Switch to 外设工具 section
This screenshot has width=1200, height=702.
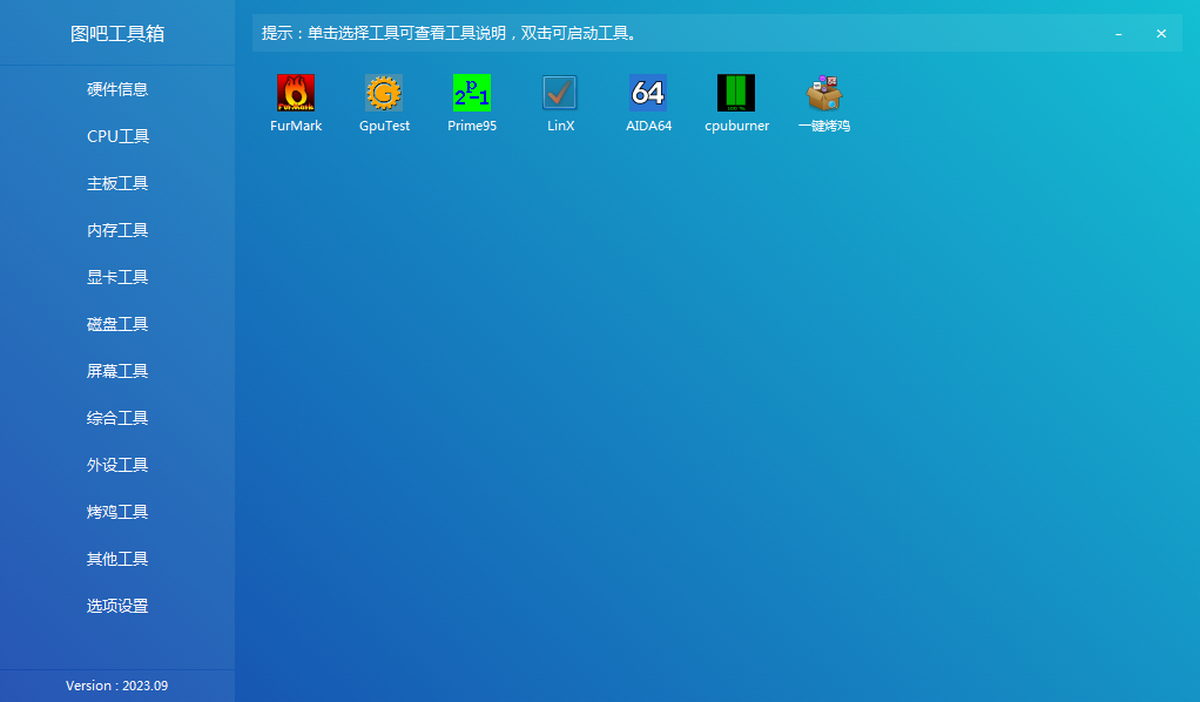(117, 465)
